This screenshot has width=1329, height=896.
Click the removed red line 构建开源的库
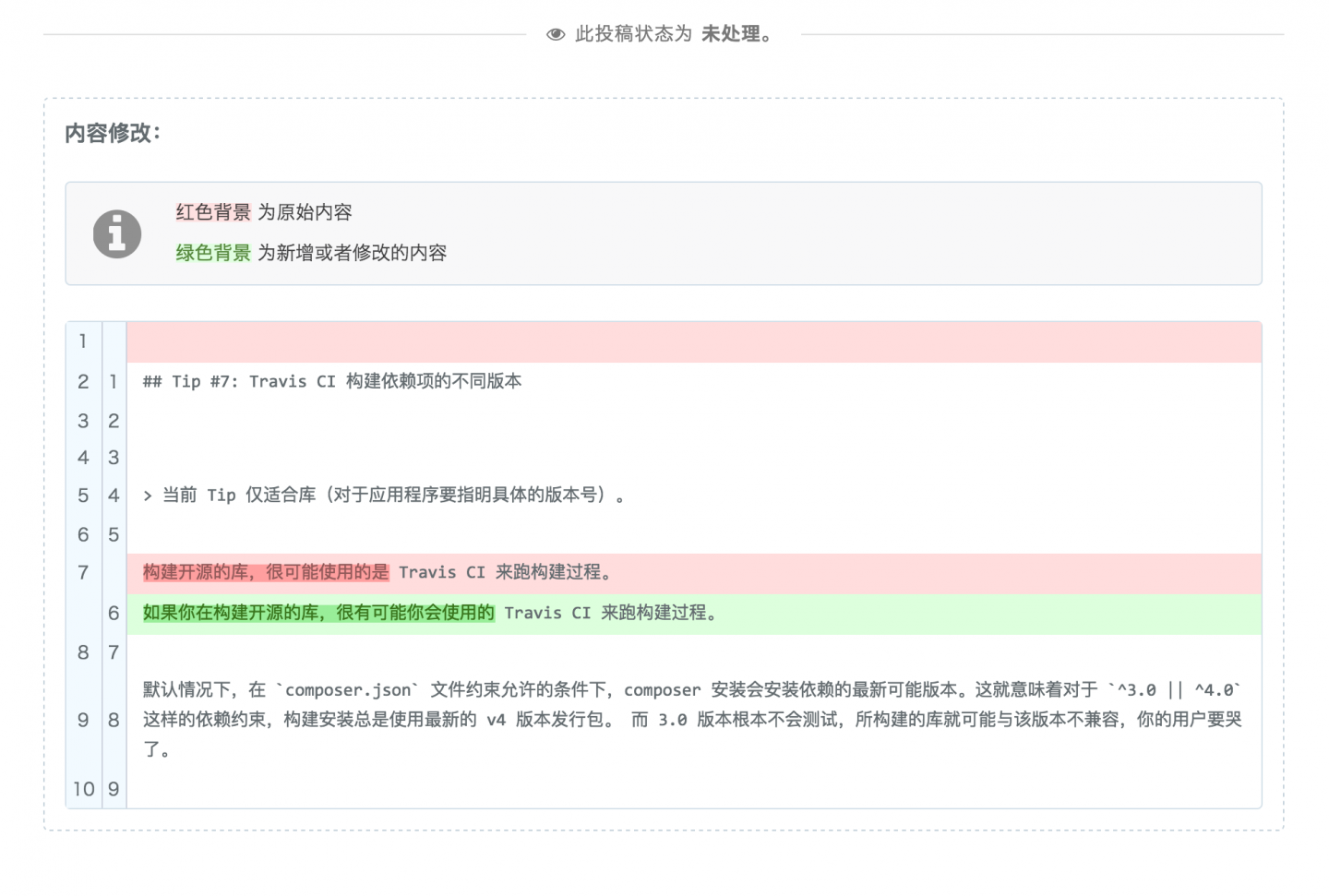694,573
